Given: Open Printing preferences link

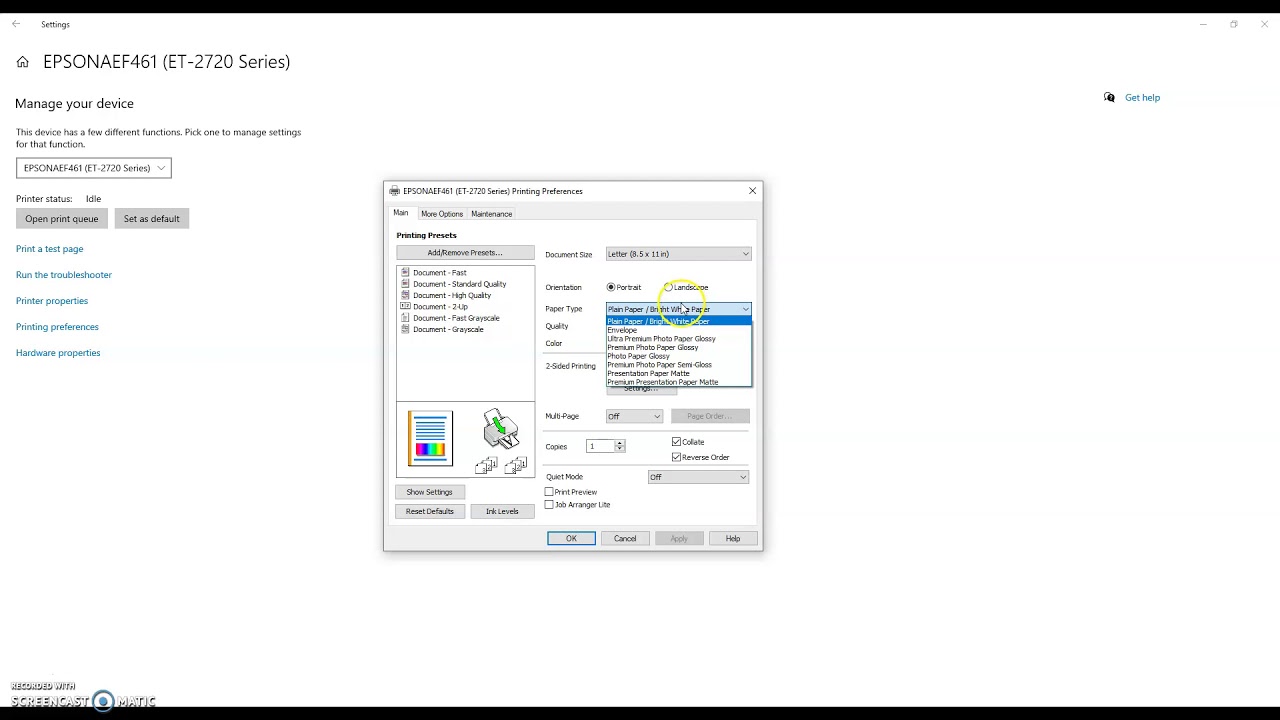Looking at the screenshot, I should pos(57,327).
